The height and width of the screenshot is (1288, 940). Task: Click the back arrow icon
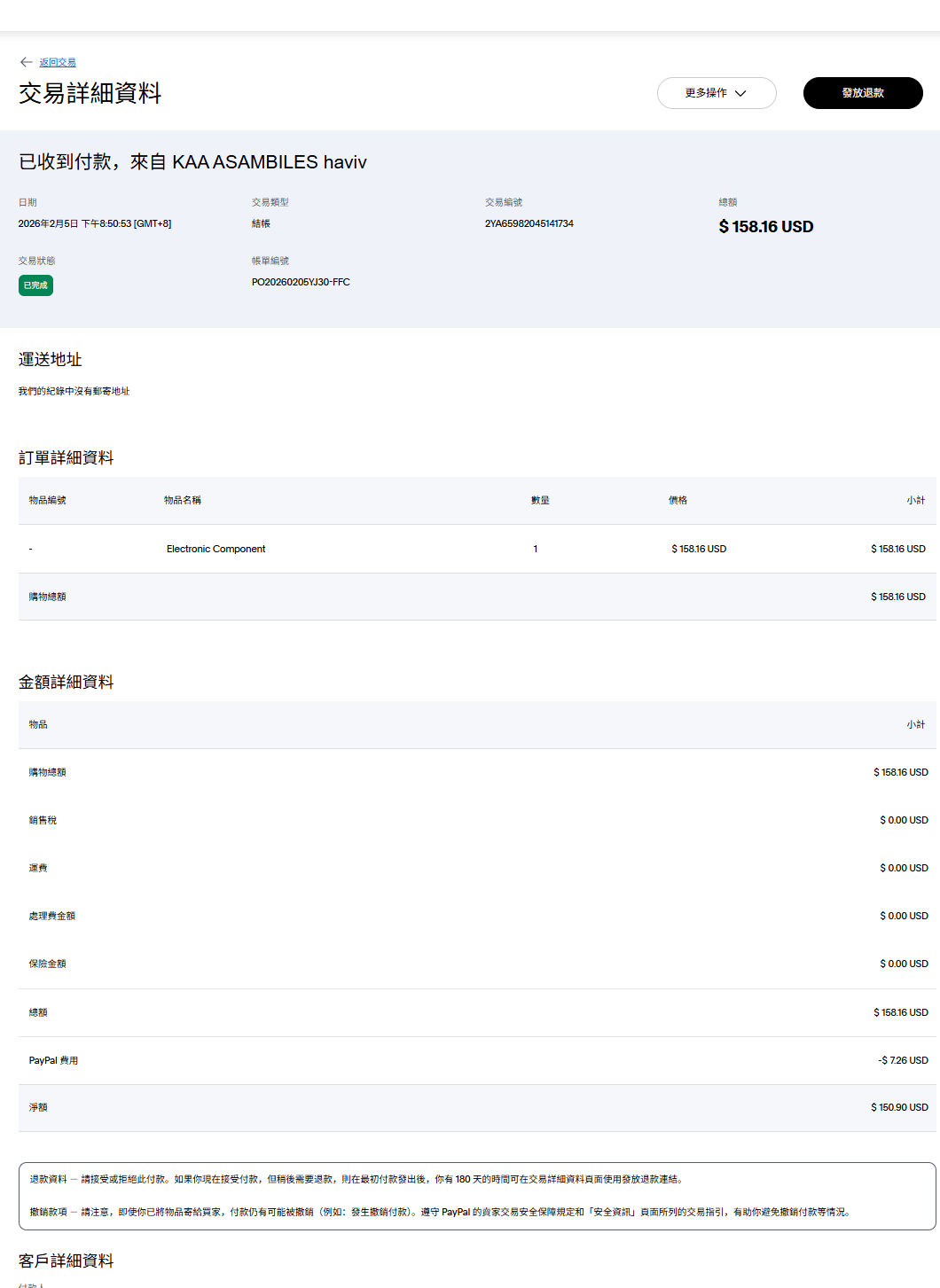coord(26,62)
